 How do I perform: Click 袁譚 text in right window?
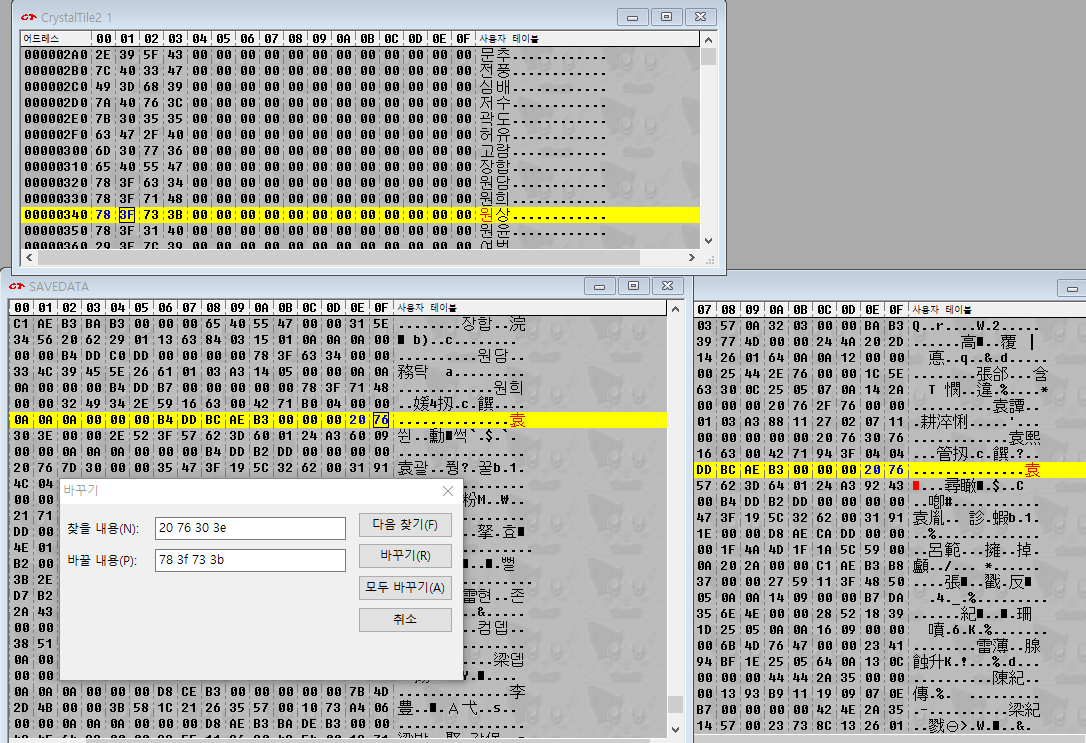coord(1008,406)
